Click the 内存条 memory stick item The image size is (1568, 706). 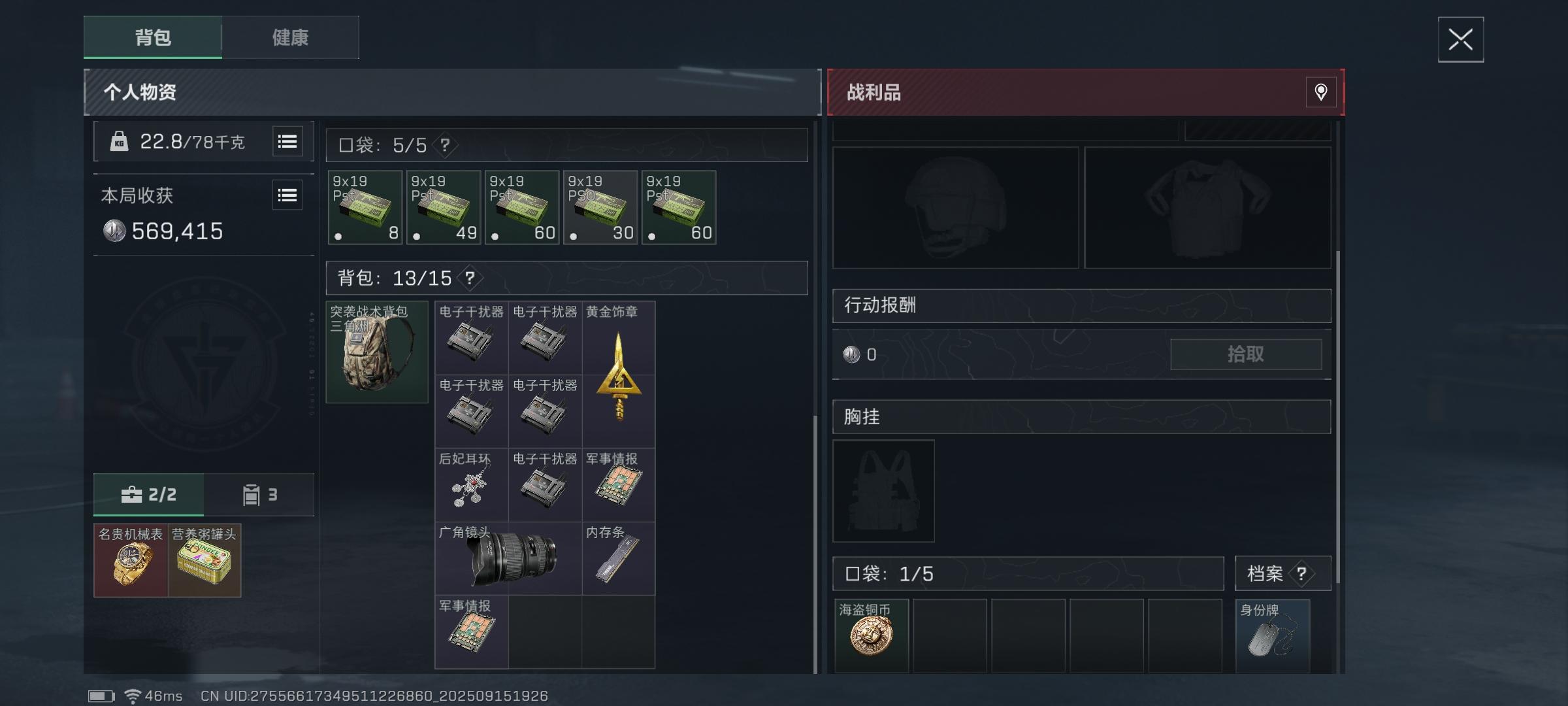[x=618, y=558]
